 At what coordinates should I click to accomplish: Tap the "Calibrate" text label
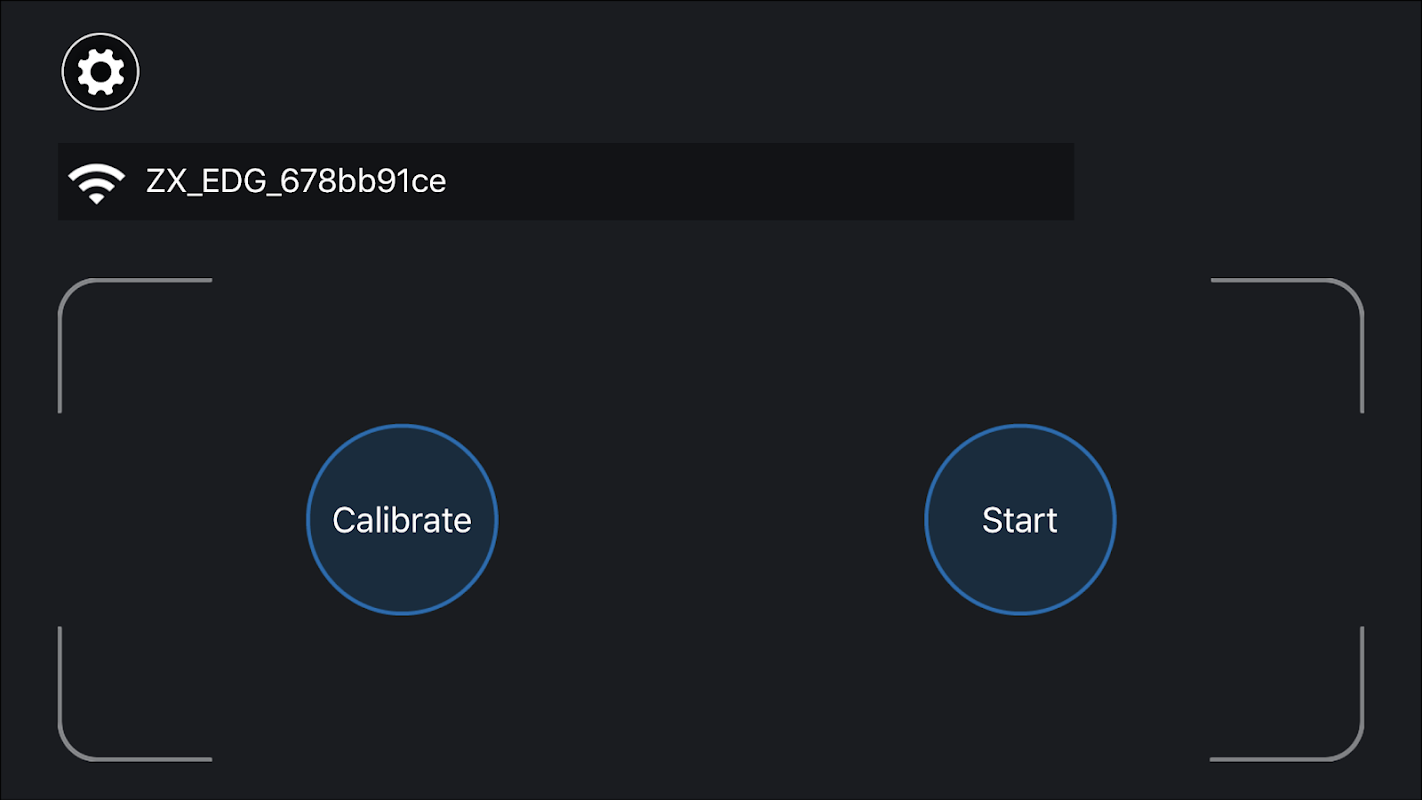click(x=401, y=520)
